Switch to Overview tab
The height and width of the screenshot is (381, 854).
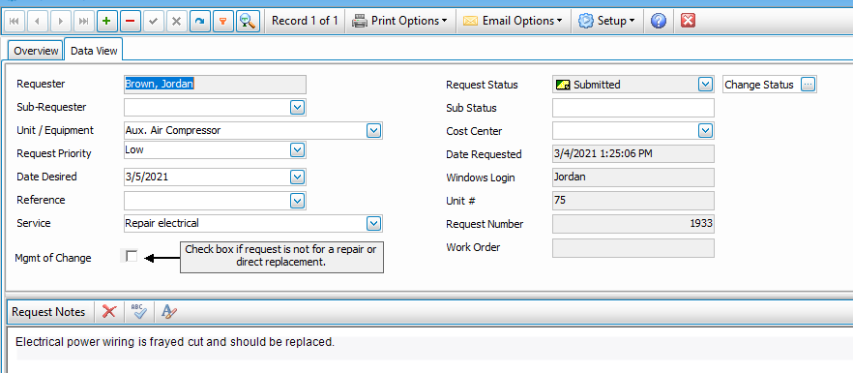[x=36, y=51]
